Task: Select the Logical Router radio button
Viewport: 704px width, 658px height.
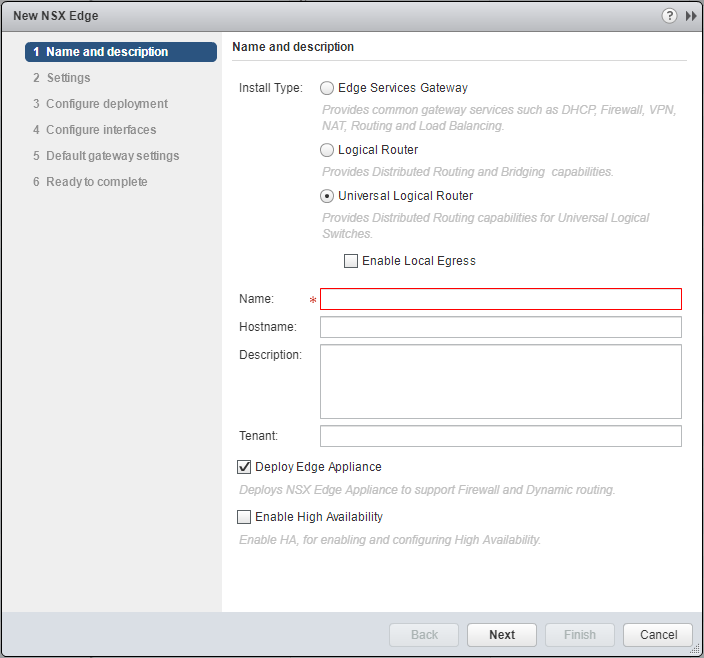Action: coord(327,150)
